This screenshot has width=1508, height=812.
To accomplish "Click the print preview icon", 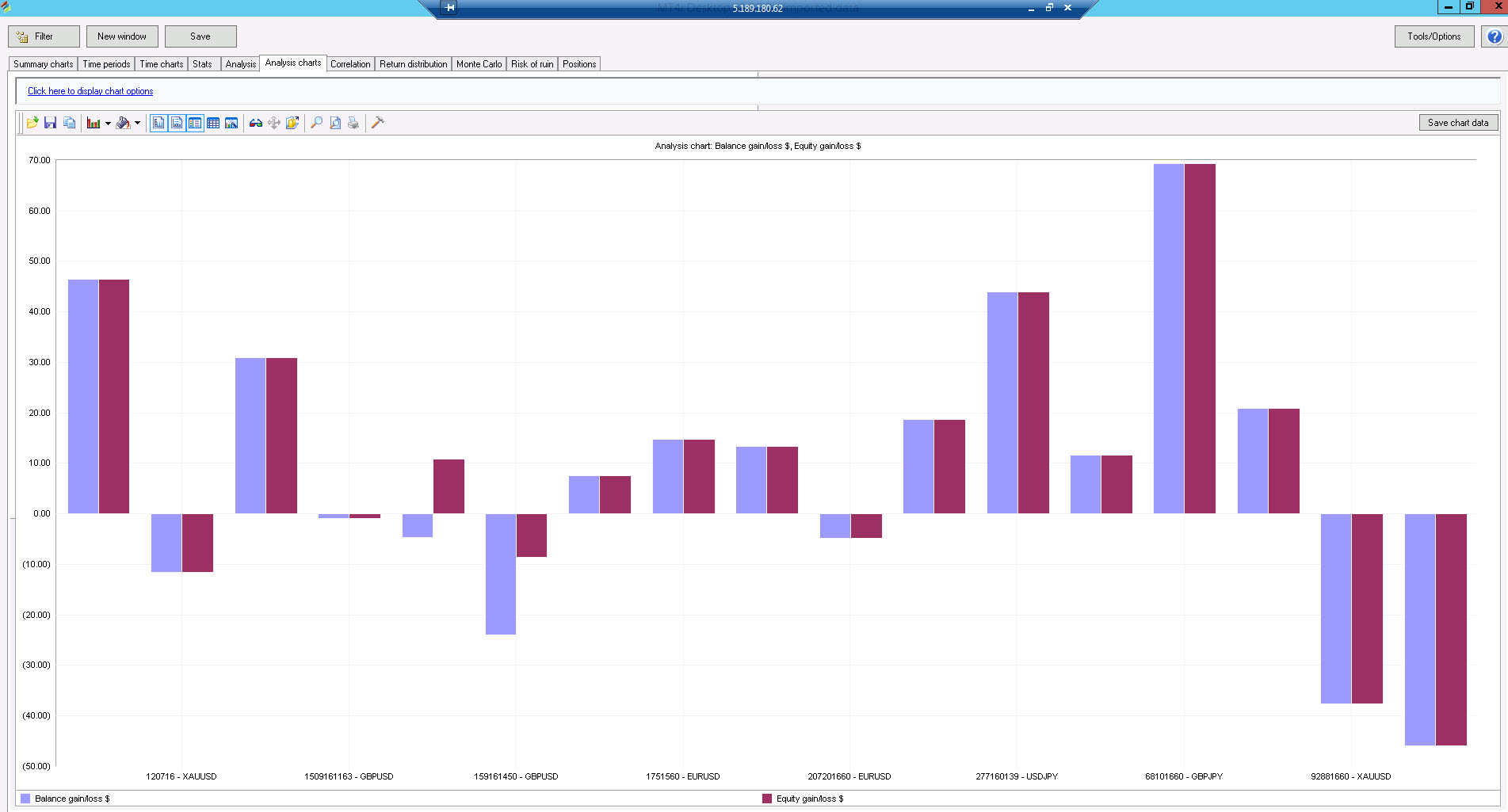I will 335,123.
